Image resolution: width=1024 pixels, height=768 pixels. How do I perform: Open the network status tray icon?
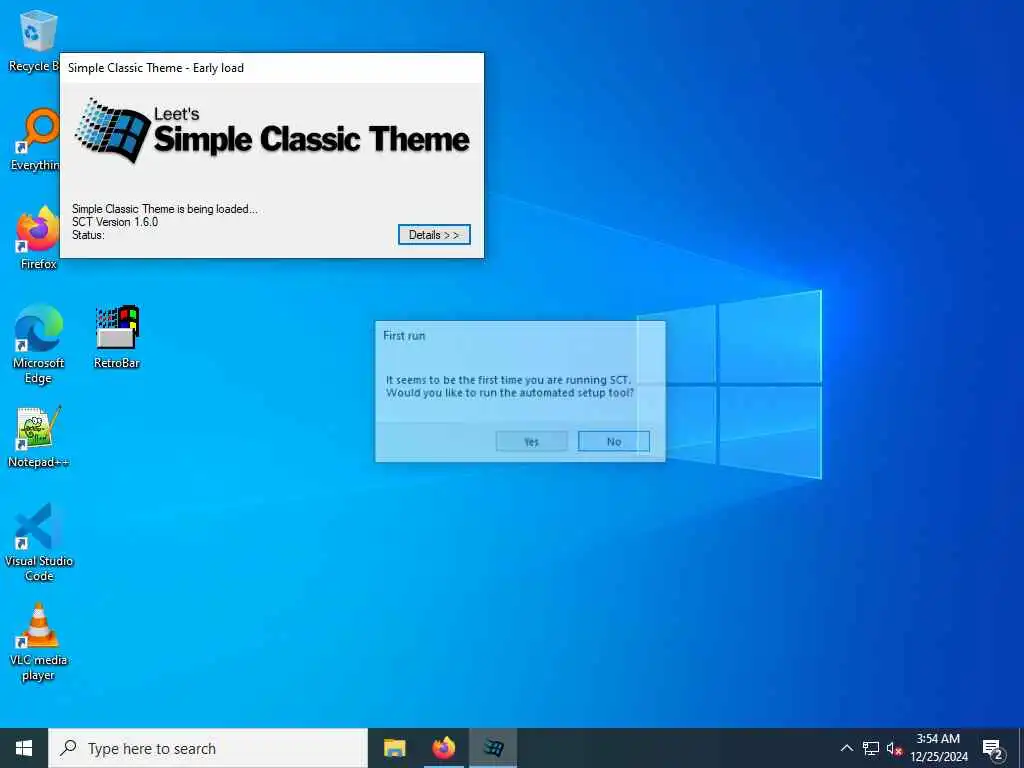pos(871,748)
